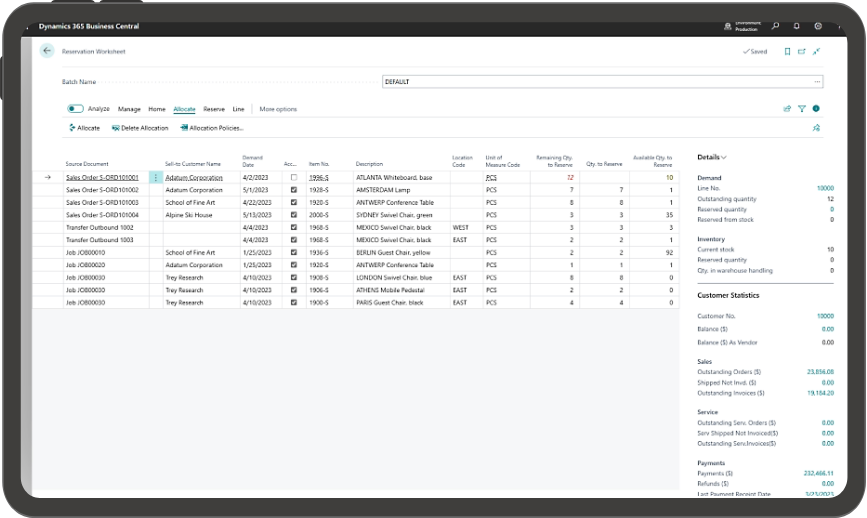867x518 pixels.
Task: Uncheck Accept for Transfer Outbound 1003
Action: [x=294, y=240]
